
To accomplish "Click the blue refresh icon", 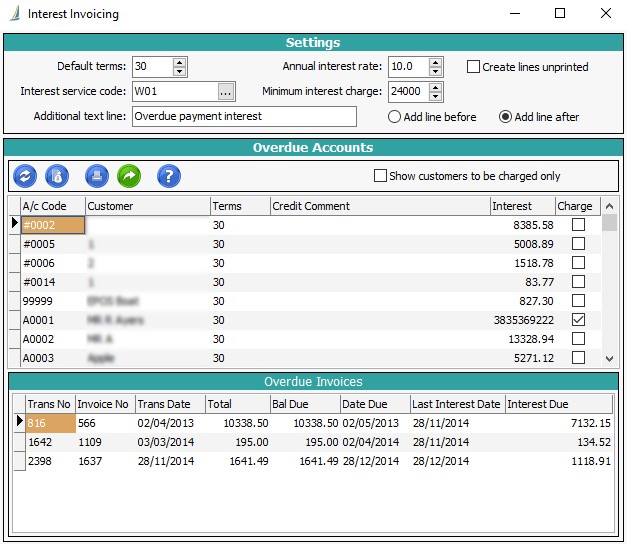I will point(25,176).
